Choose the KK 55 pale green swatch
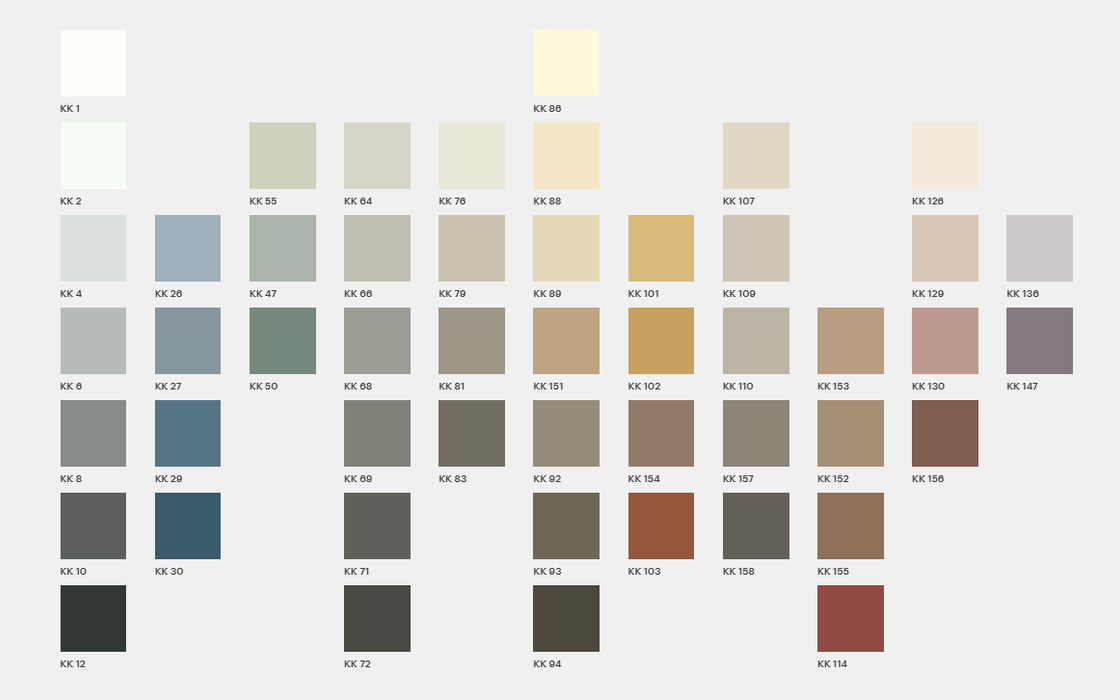This screenshot has width=1120, height=700. pyautogui.click(x=282, y=156)
